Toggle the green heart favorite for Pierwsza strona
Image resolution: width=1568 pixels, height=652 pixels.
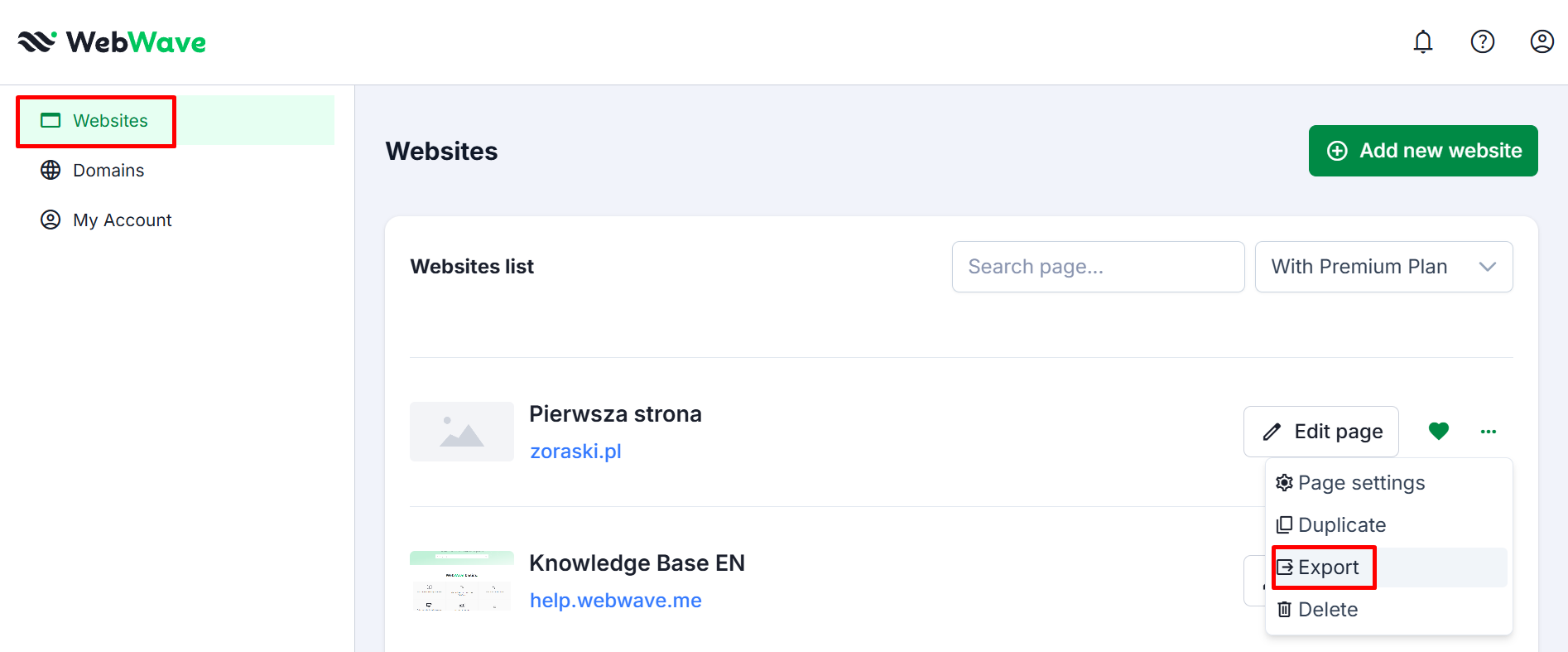(x=1438, y=431)
